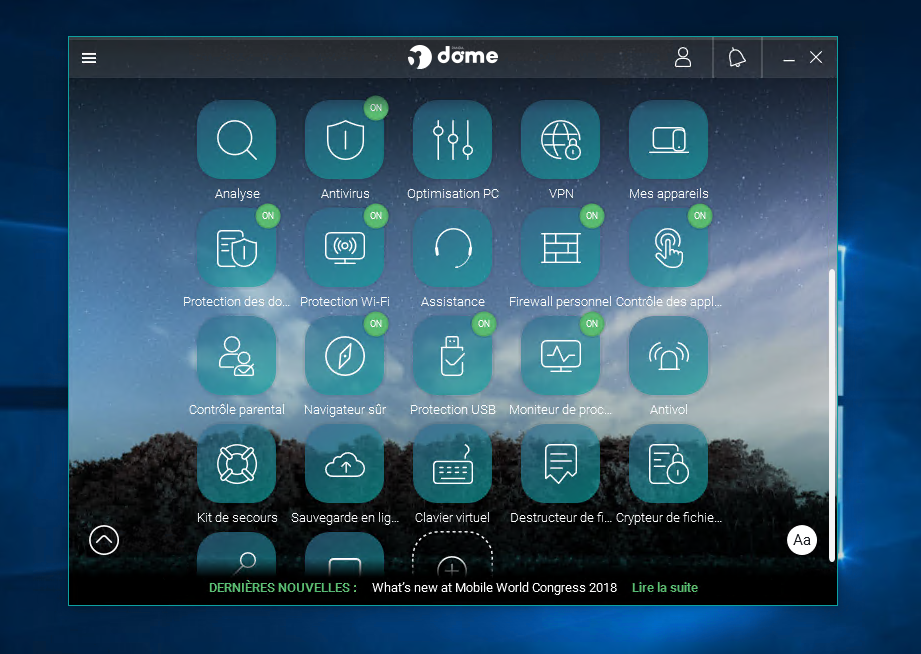921x654 pixels.
Task: Open the Analyse scan tile
Action: click(237, 139)
